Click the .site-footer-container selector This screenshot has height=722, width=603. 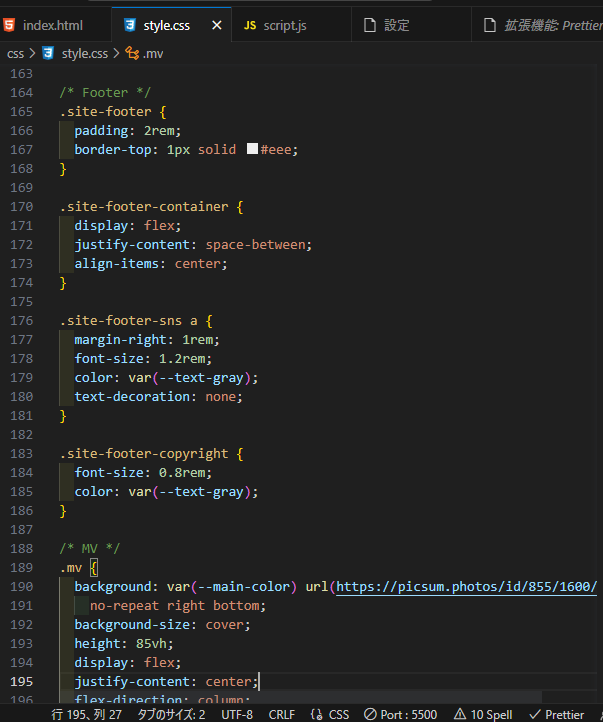pyautogui.click(x=144, y=207)
